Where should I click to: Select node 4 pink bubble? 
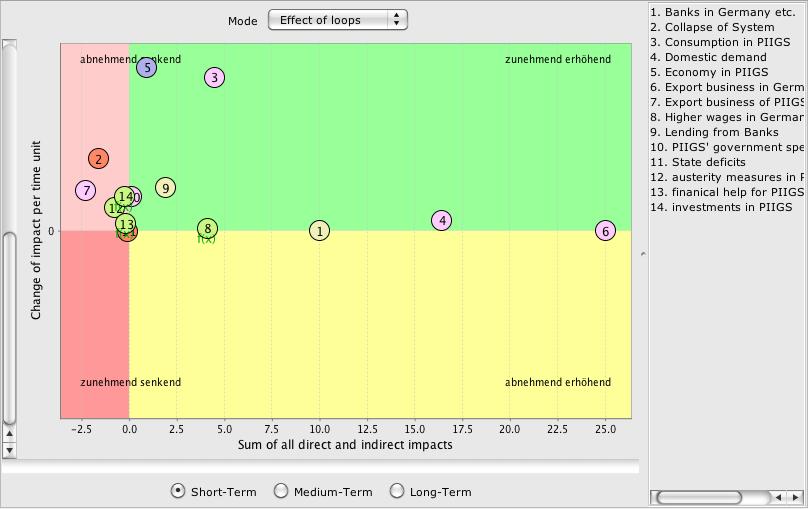pyautogui.click(x=443, y=221)
